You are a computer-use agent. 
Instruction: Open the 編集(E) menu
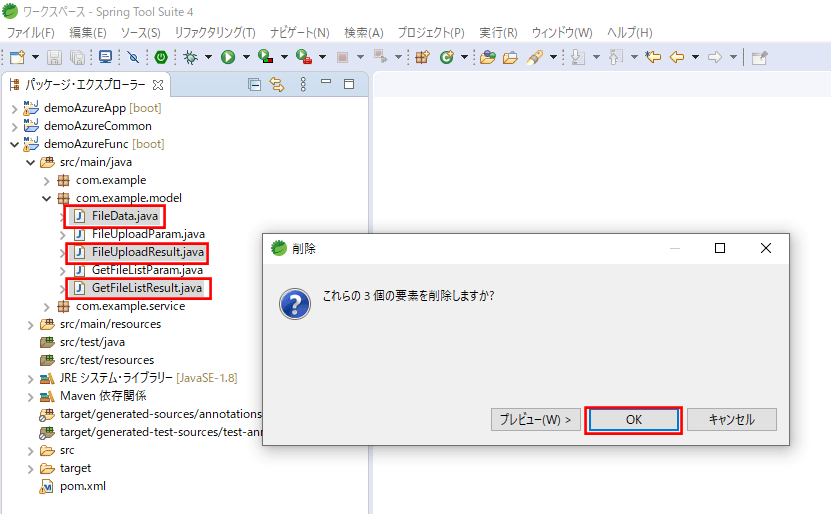(88, 33)
